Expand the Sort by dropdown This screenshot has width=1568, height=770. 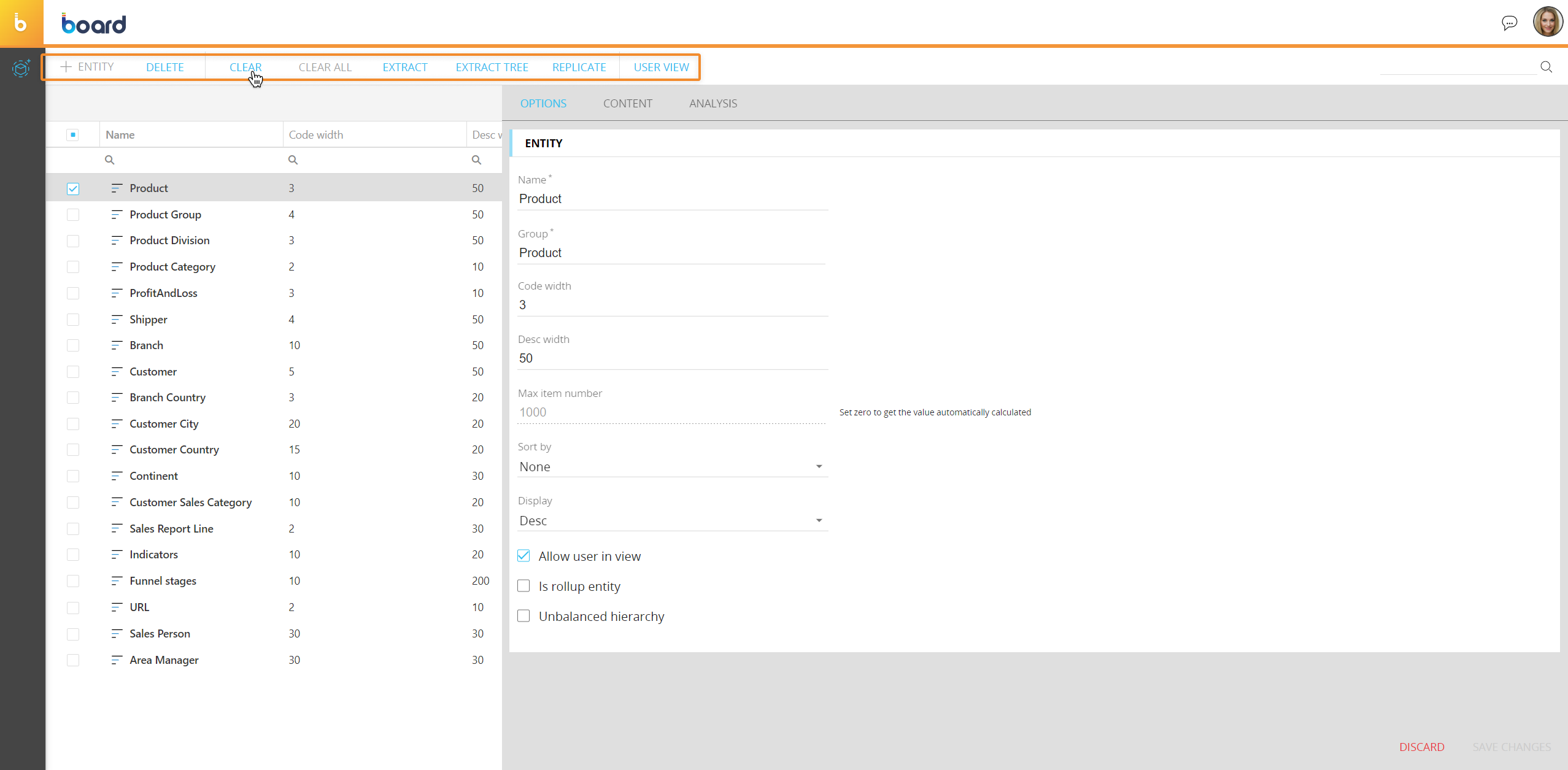[x=671, y=467]
